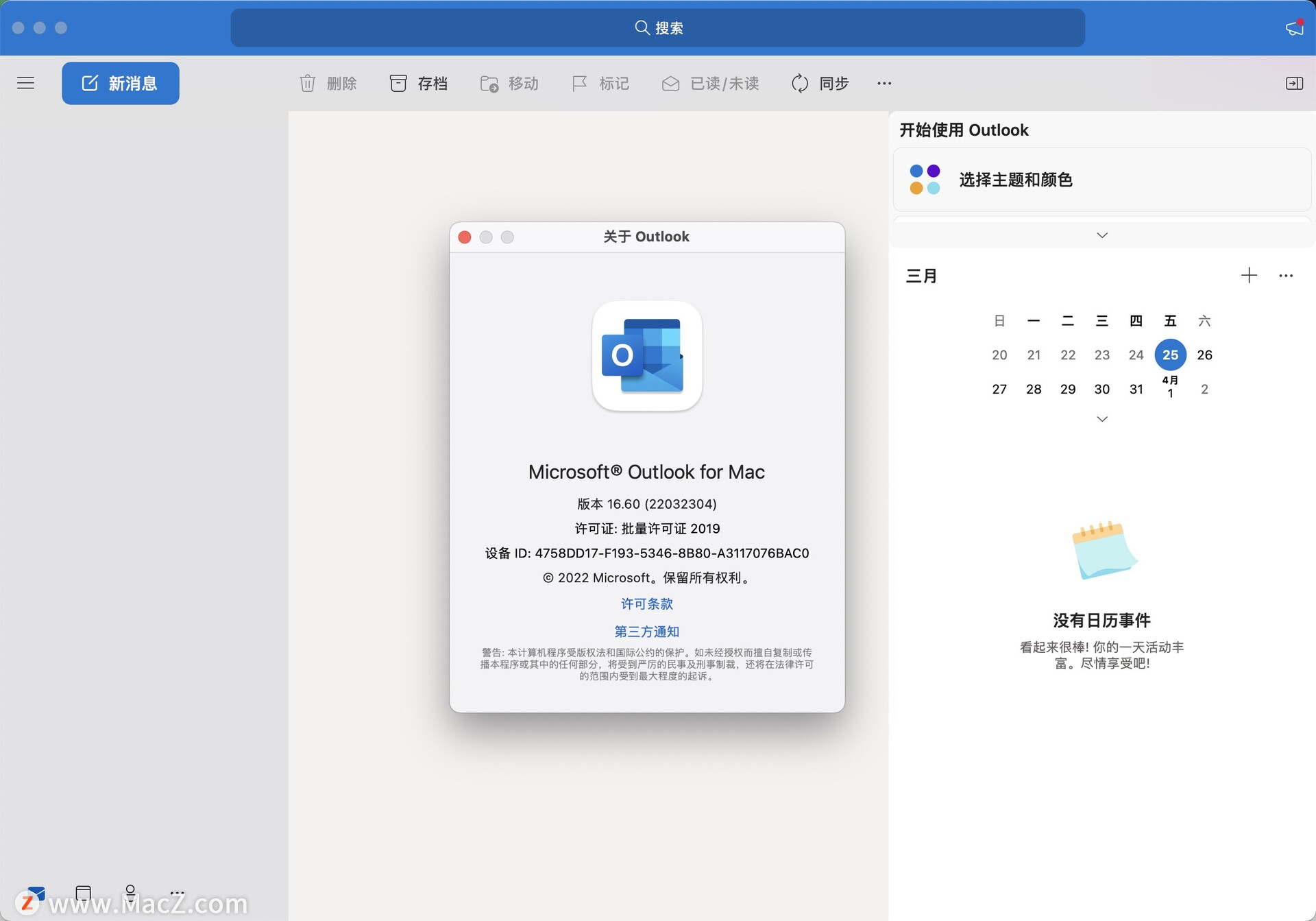Toggle the sidebar with the hamburger icon
Screen dimensions: 1316x921
tap(26, 83)
